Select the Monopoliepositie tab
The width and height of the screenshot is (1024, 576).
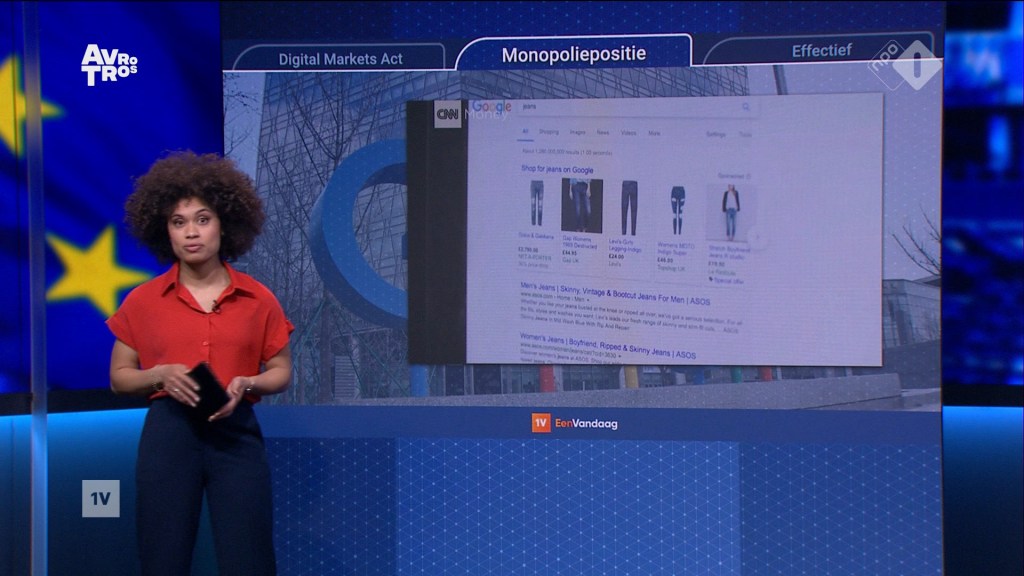coord(573,54)
